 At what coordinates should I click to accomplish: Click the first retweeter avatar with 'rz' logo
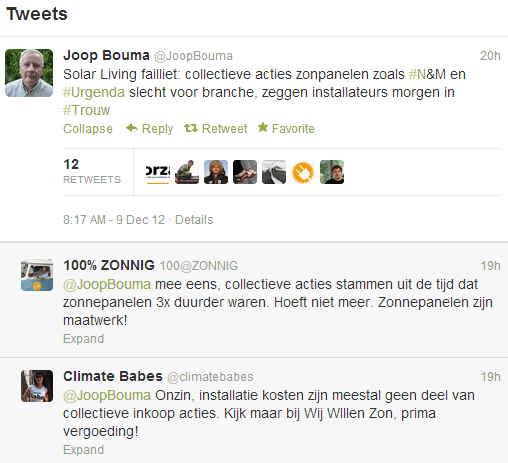point(158,172)
